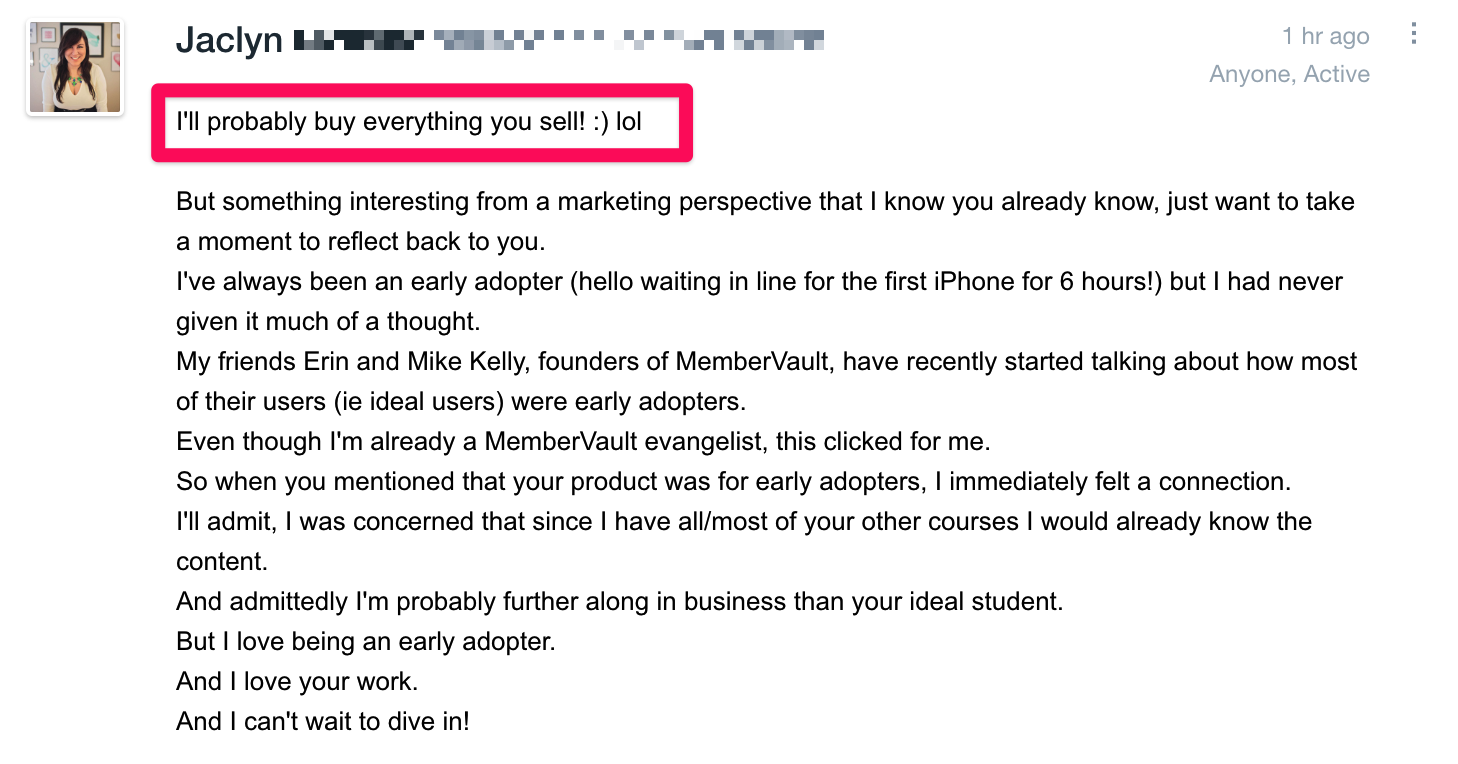1458x764 pixels.
Task: Click the 'a moment to reflect back' line
Action: coord(360,242)
